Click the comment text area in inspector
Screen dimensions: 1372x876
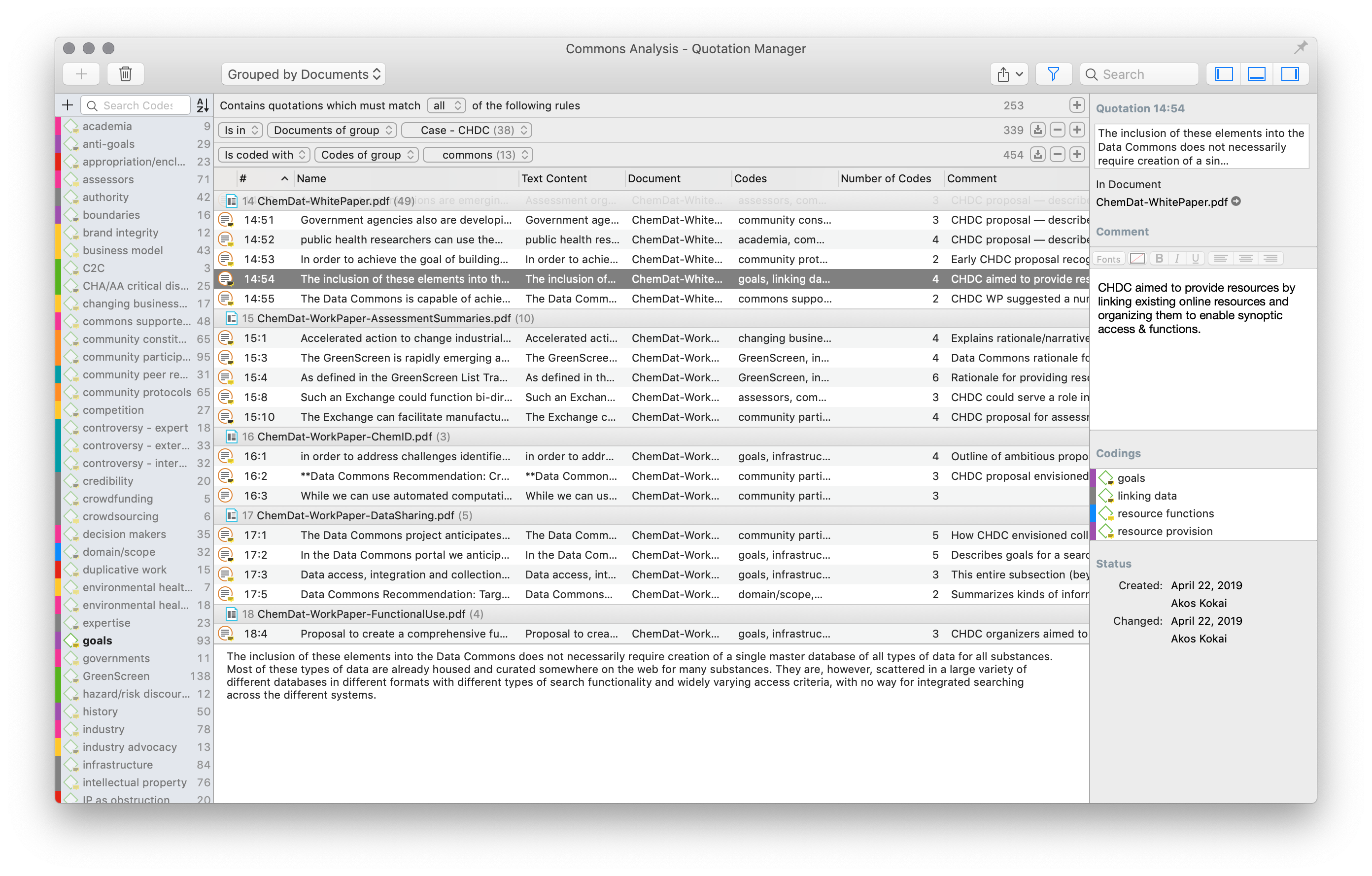1203,349
